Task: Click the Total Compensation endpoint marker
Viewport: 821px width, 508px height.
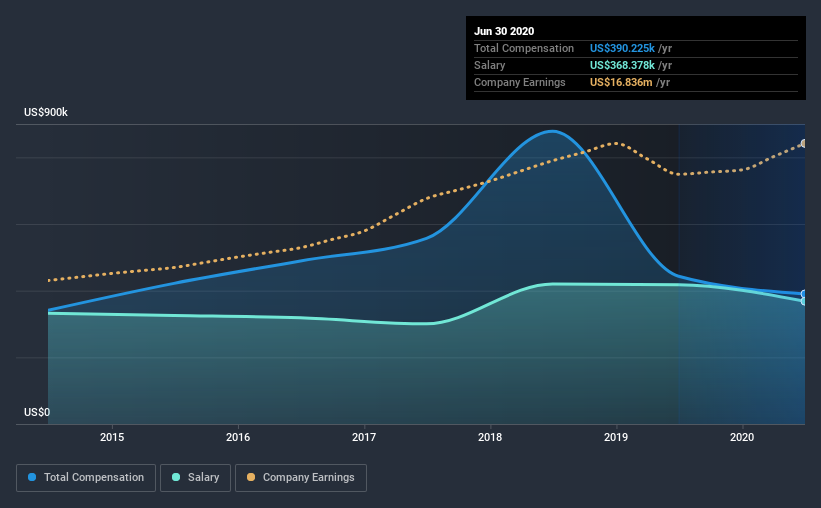Action: [x=804, y=294]
